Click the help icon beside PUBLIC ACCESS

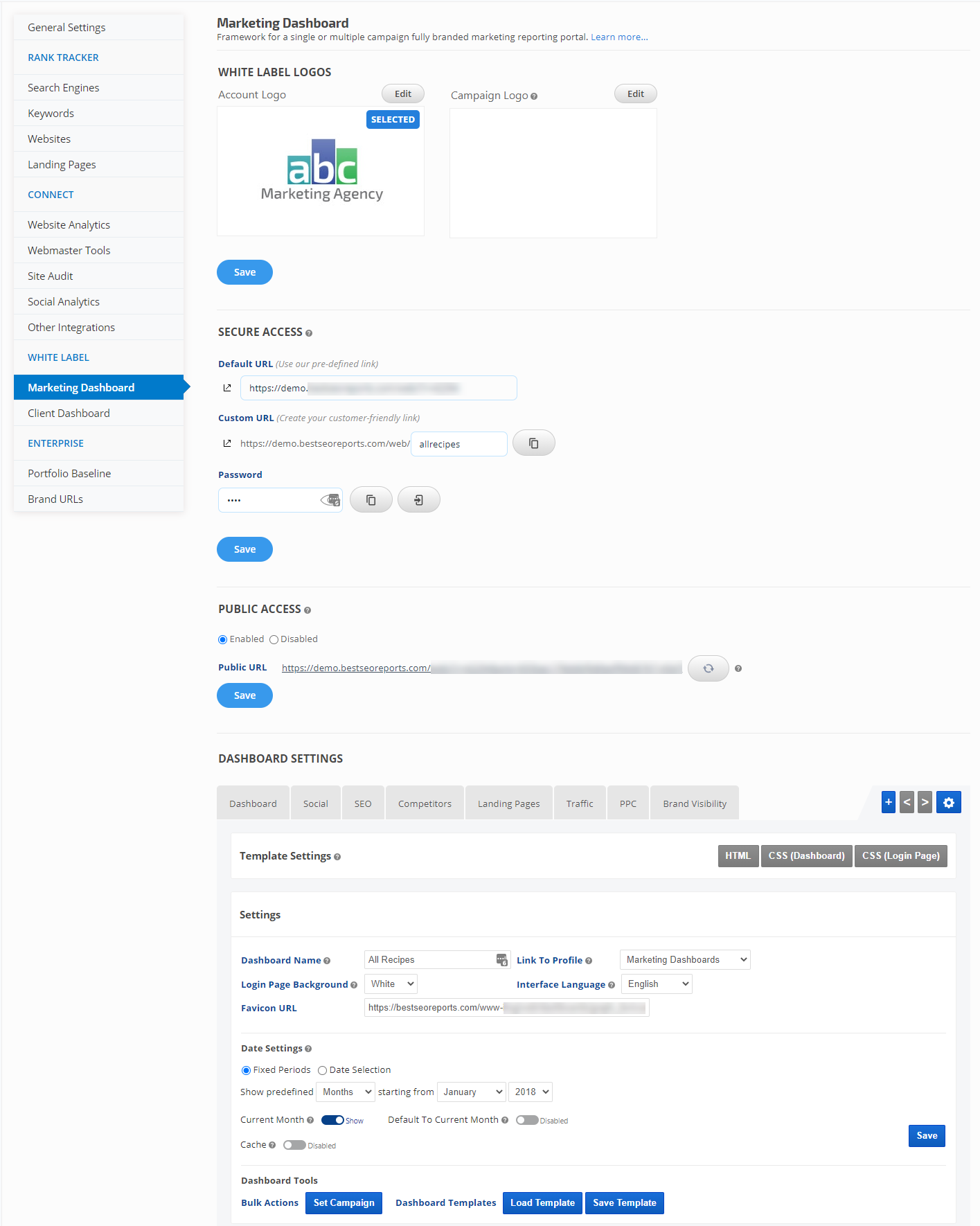point(308,610)
